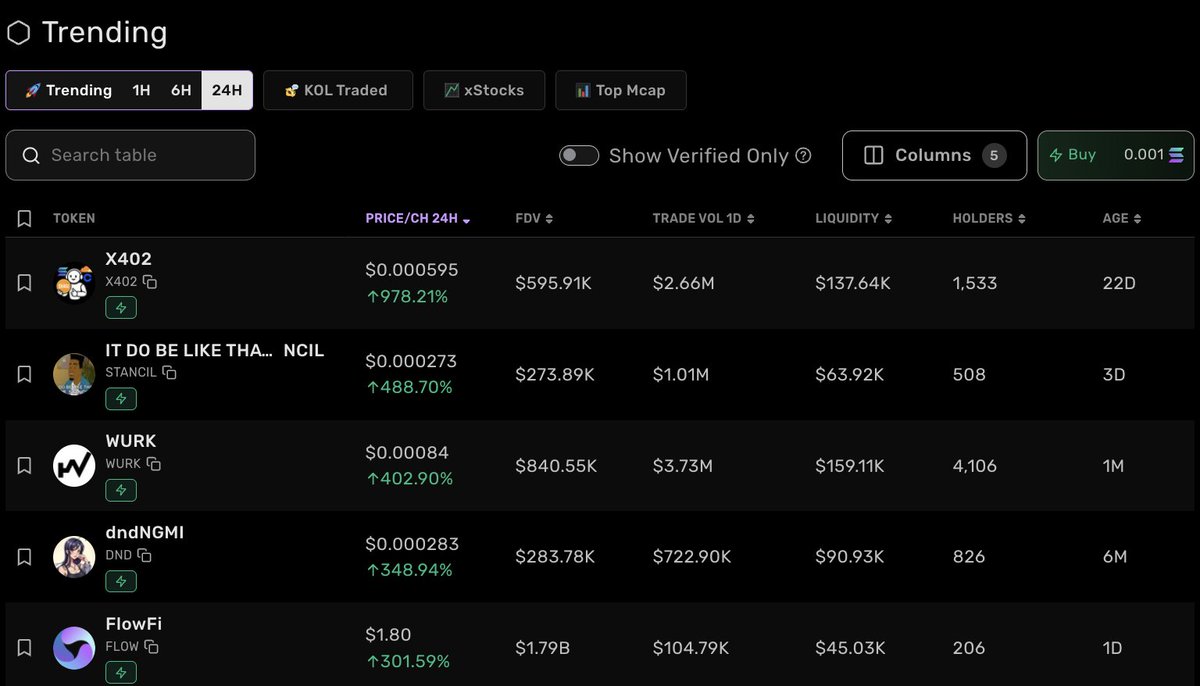Sort table by Liquidity column
The width and height of the screenshot is (1200, 686).
(852, 218)
